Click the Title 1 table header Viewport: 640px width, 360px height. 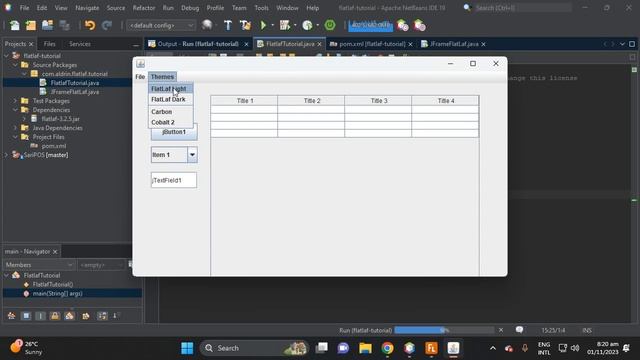point(244,101)
